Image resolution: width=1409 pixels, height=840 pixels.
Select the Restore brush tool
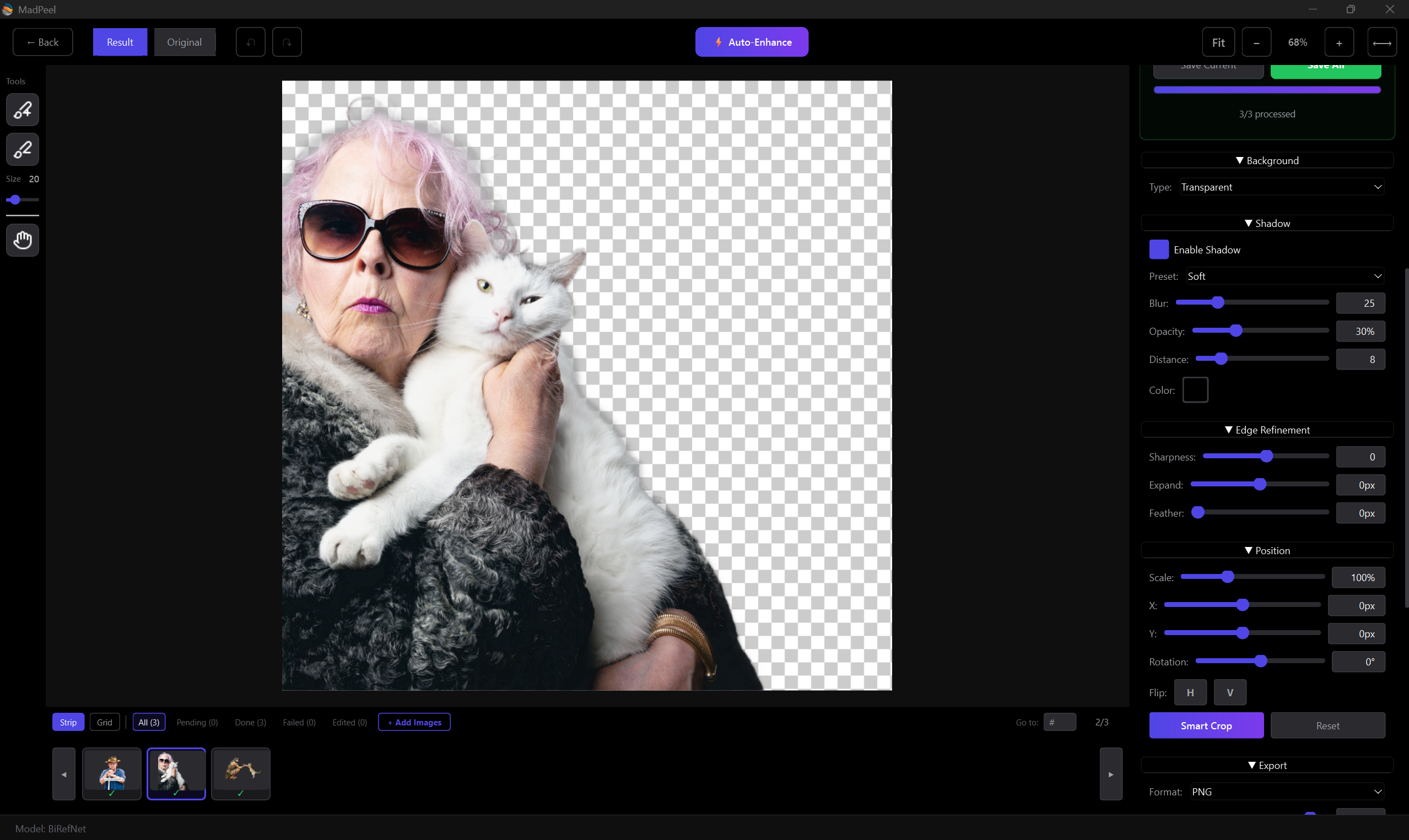click(x=22, y=109)
